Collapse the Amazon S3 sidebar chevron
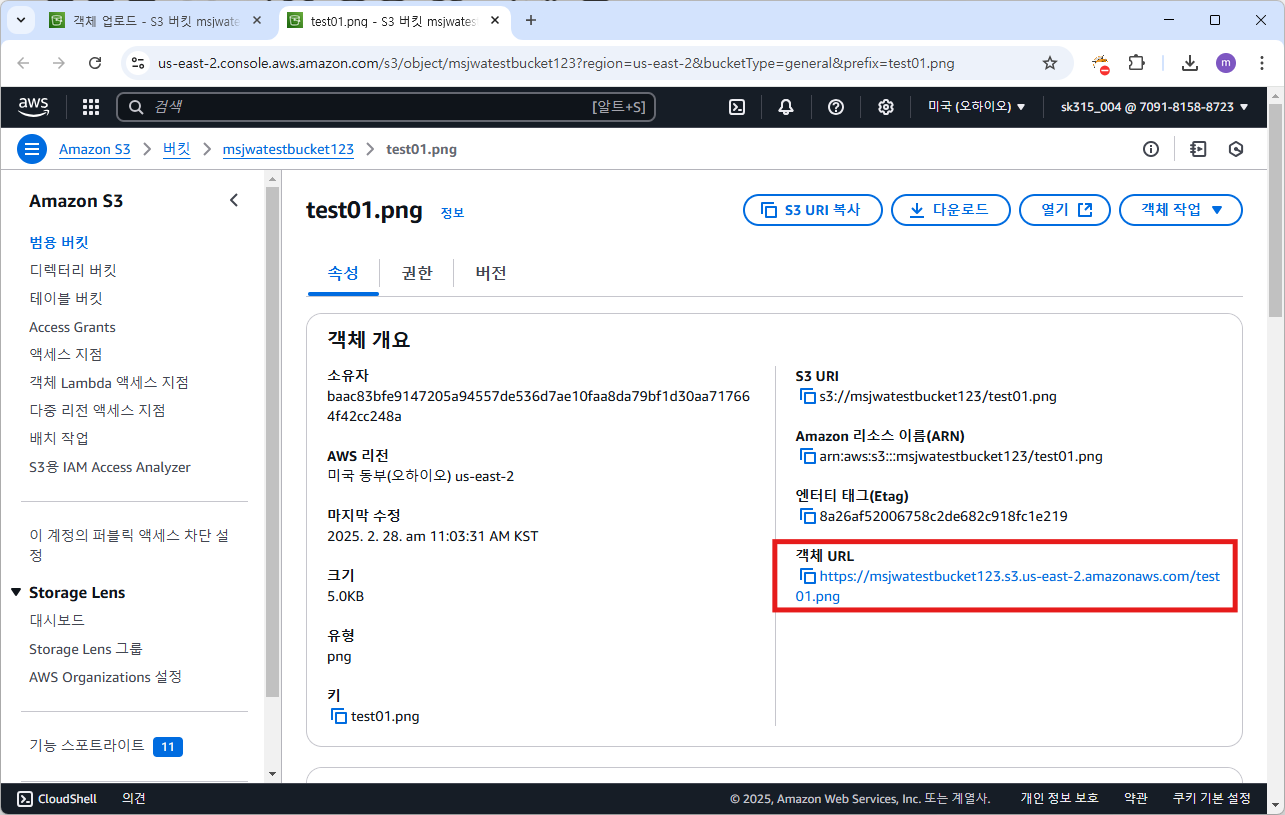1285x815 pixels. tap(234, 200)
